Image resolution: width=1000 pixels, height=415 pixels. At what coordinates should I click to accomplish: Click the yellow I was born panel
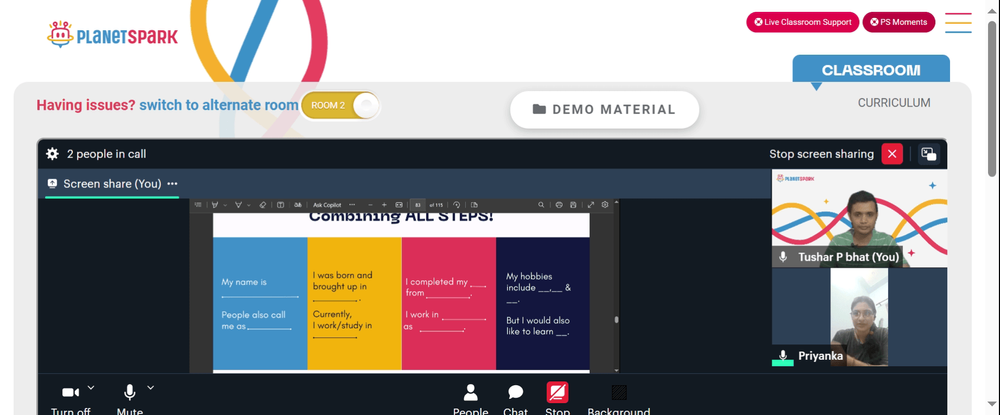coord(355,303)
